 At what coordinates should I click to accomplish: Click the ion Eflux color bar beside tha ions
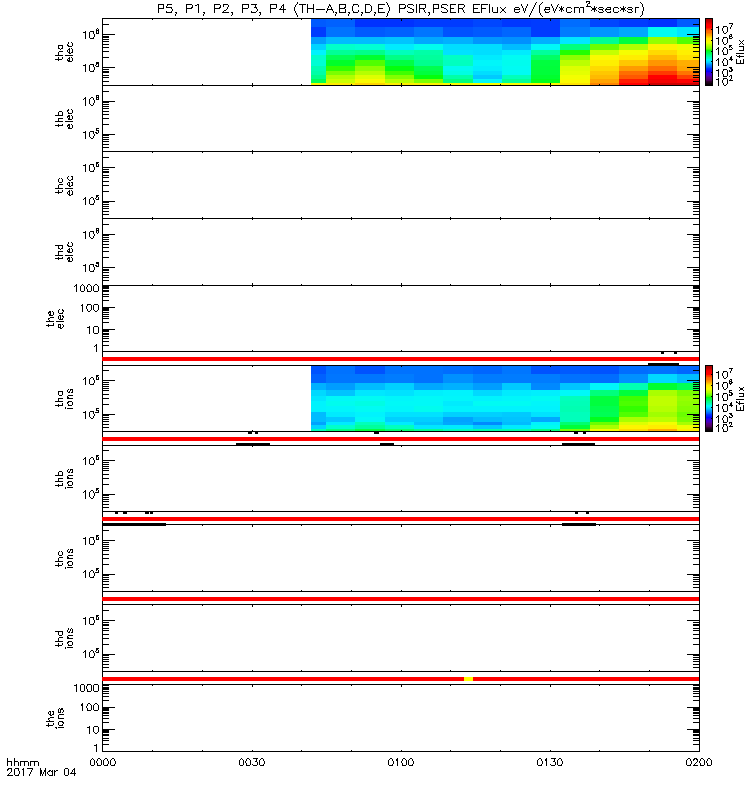(x=709, y=398)
